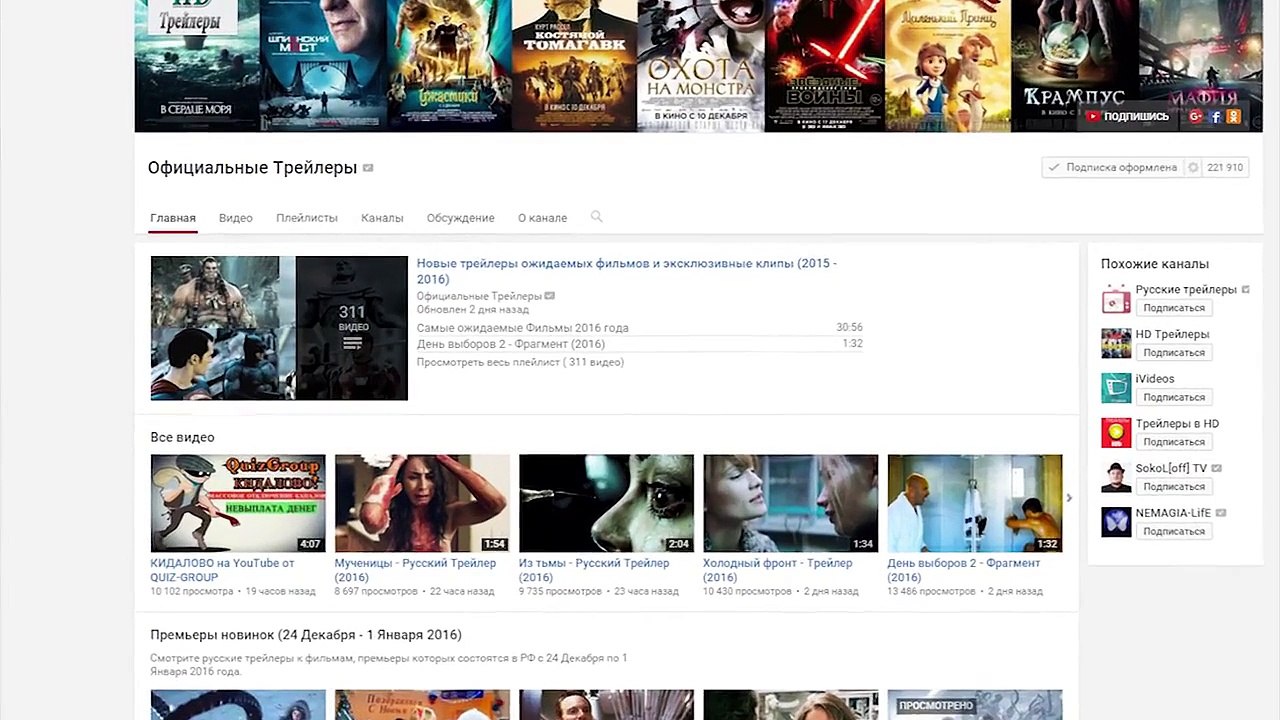Click the Трейлеры в HD channel avatar
The image size is (1280, 720).
point(1116,433)
